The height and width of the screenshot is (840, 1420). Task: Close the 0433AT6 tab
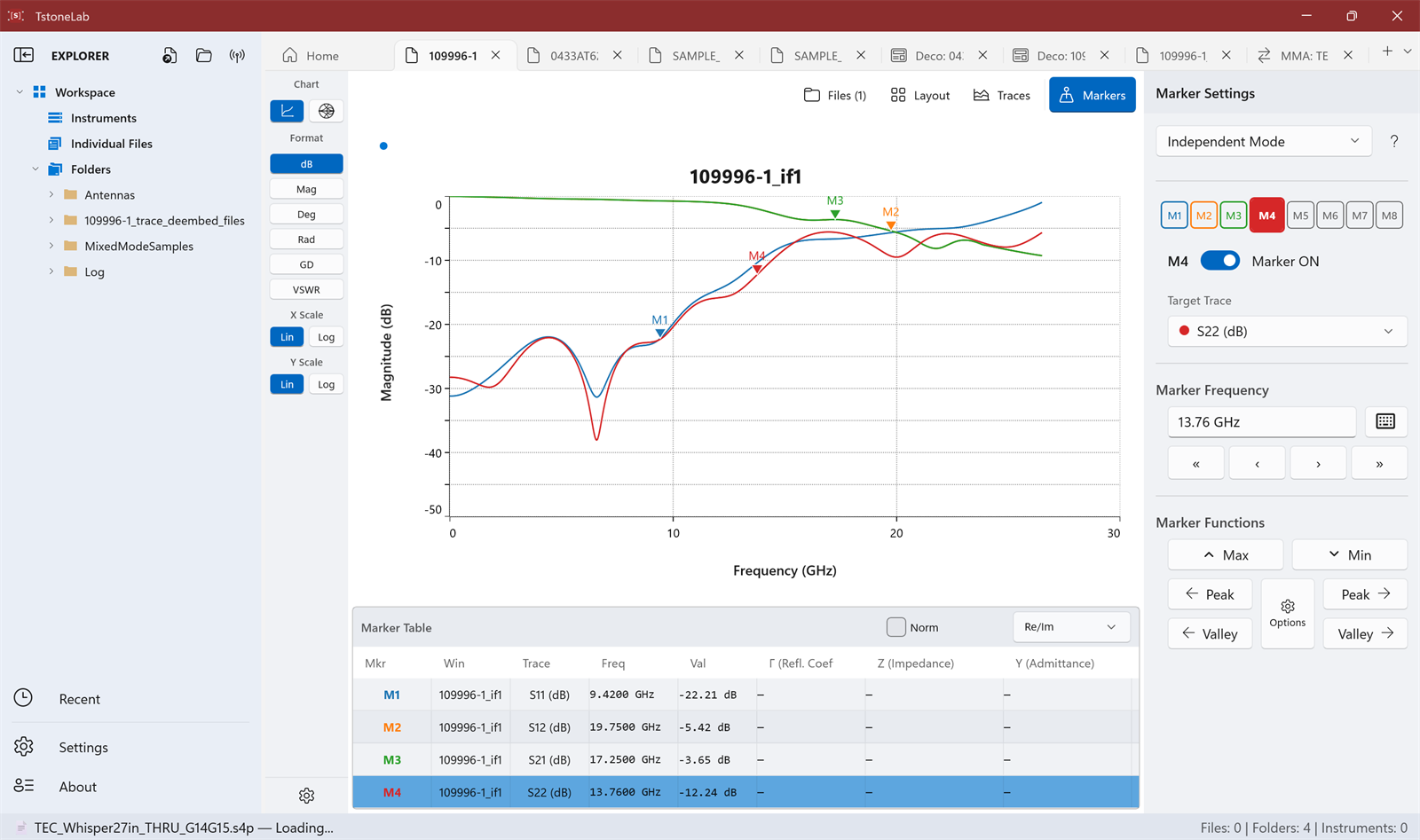pyautogui.click(x=618, y=55)
